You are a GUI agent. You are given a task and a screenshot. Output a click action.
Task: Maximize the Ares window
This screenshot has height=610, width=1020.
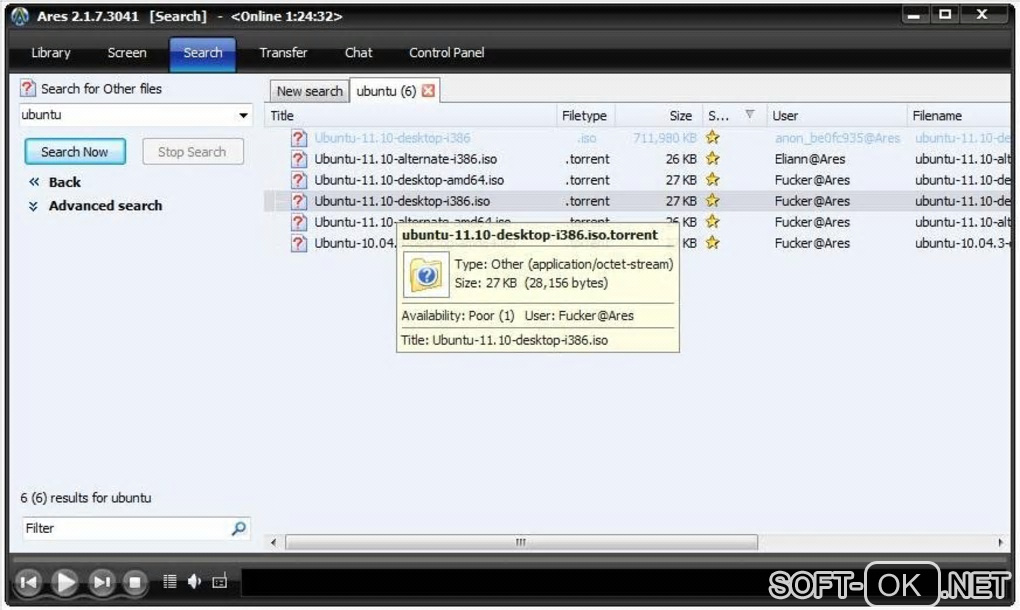pyautogui.click(x=945, y=15)
